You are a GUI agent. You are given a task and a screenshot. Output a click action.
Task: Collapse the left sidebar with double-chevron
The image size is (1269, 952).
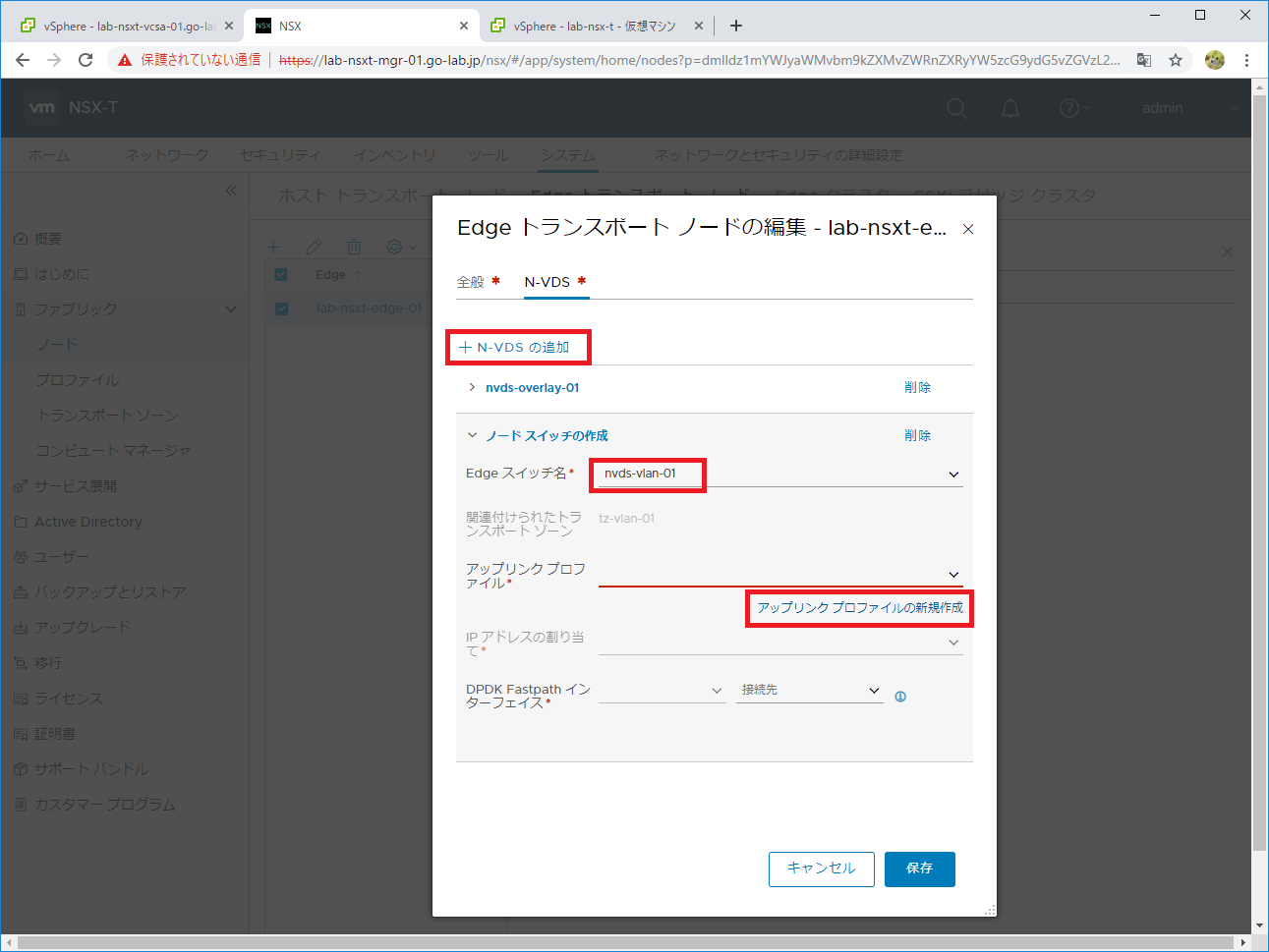(231, 191)
